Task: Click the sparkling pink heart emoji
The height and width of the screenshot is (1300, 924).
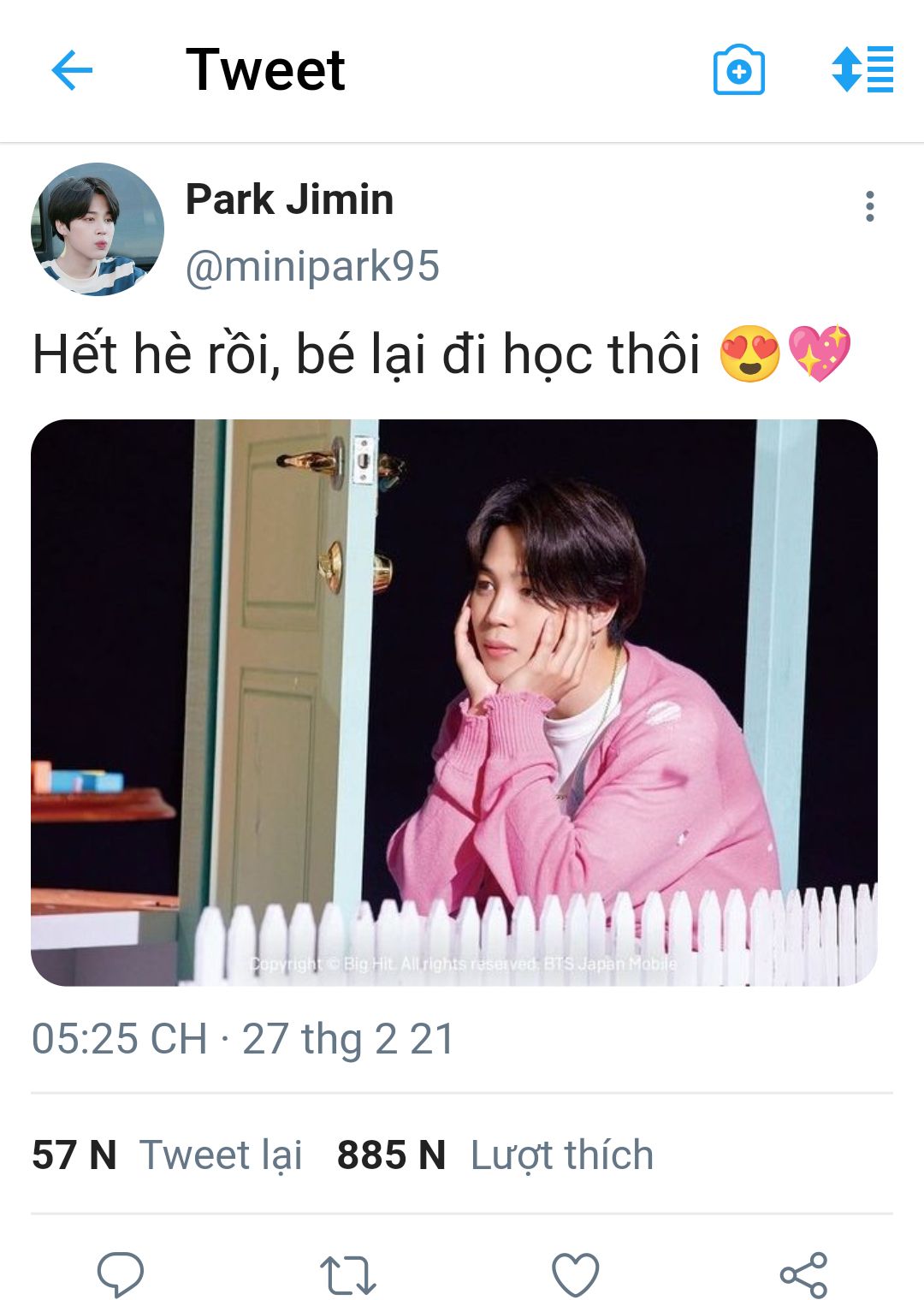Action: 820,353
